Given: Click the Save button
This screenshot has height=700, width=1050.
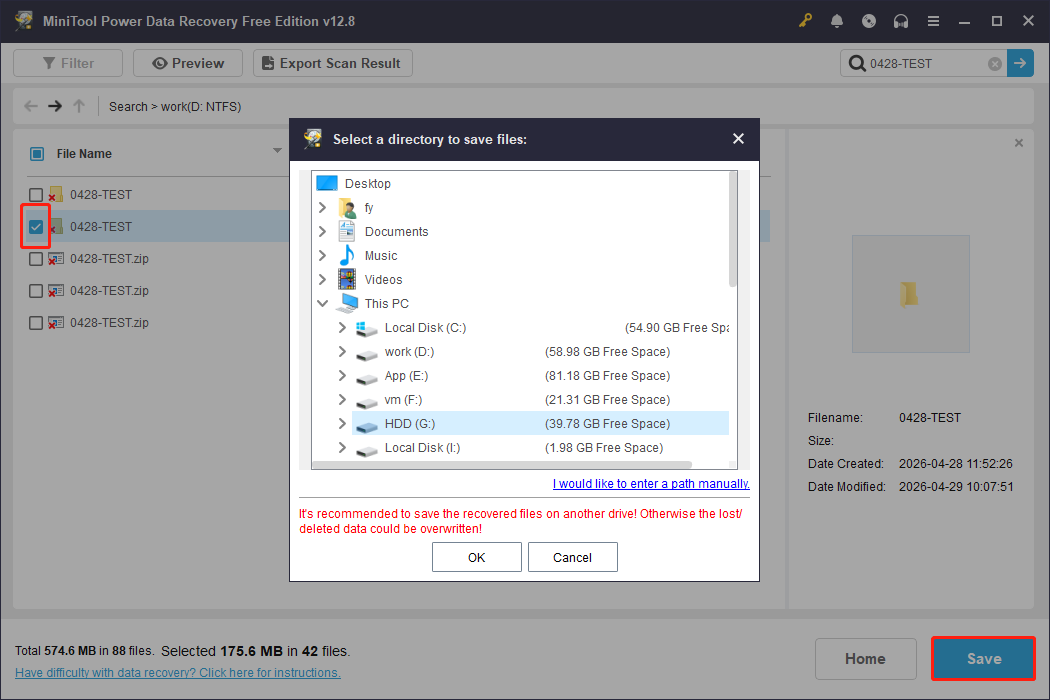Looking at the screenshot, I should 984,659.
